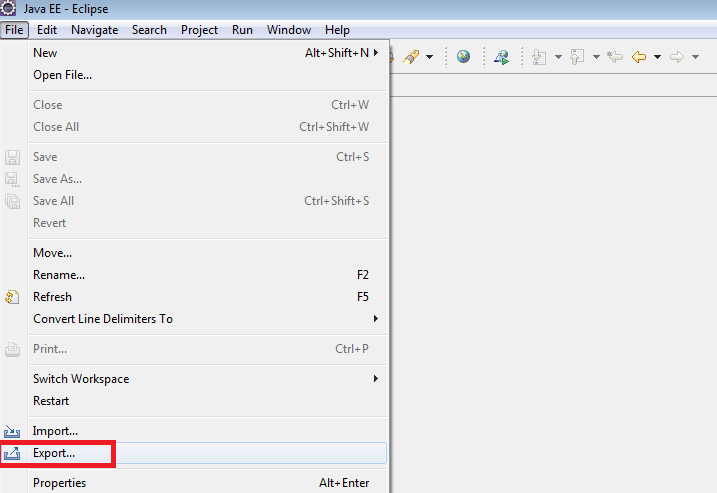Select Move... in the File menu
Screen dimensions: 717x493
[208, 253]
